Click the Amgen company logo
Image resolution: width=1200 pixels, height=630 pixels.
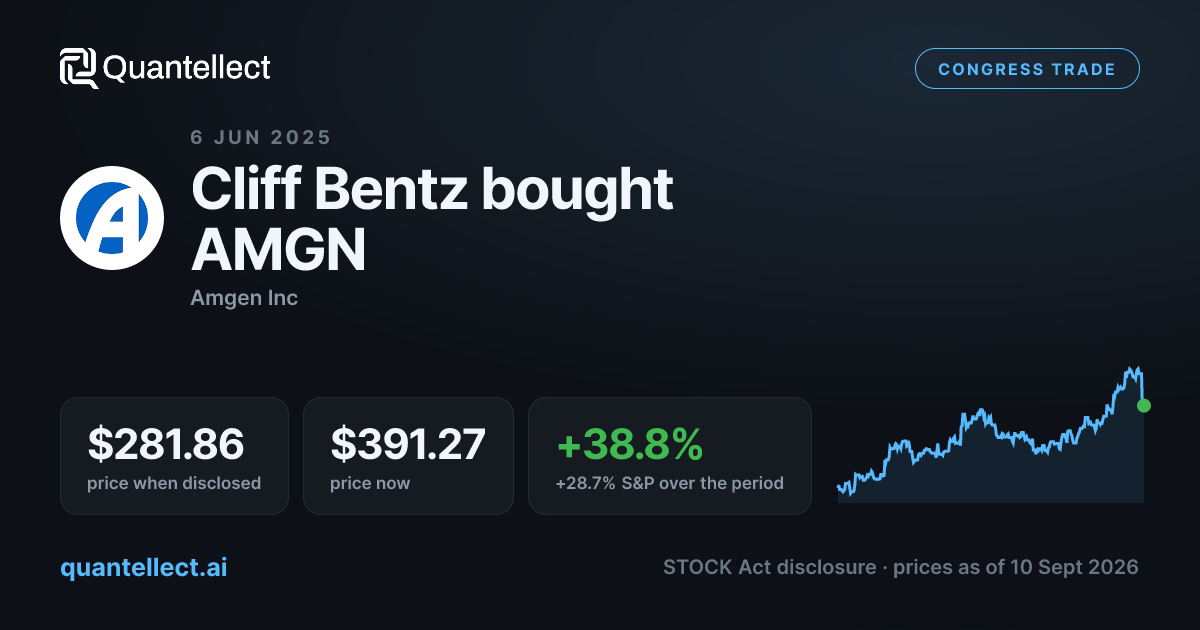(x=112, y=218)
